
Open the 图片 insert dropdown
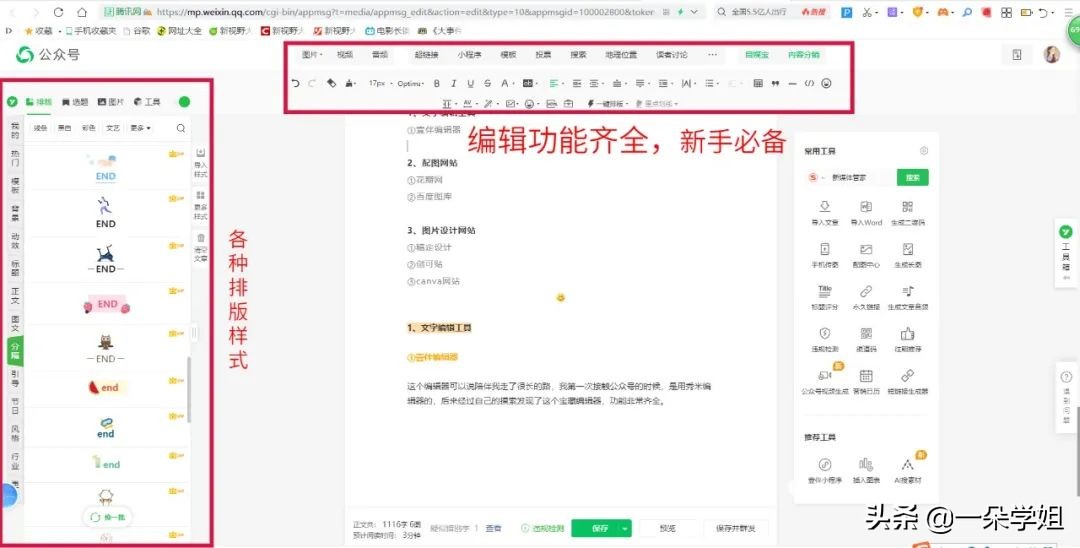pos(312,54)
